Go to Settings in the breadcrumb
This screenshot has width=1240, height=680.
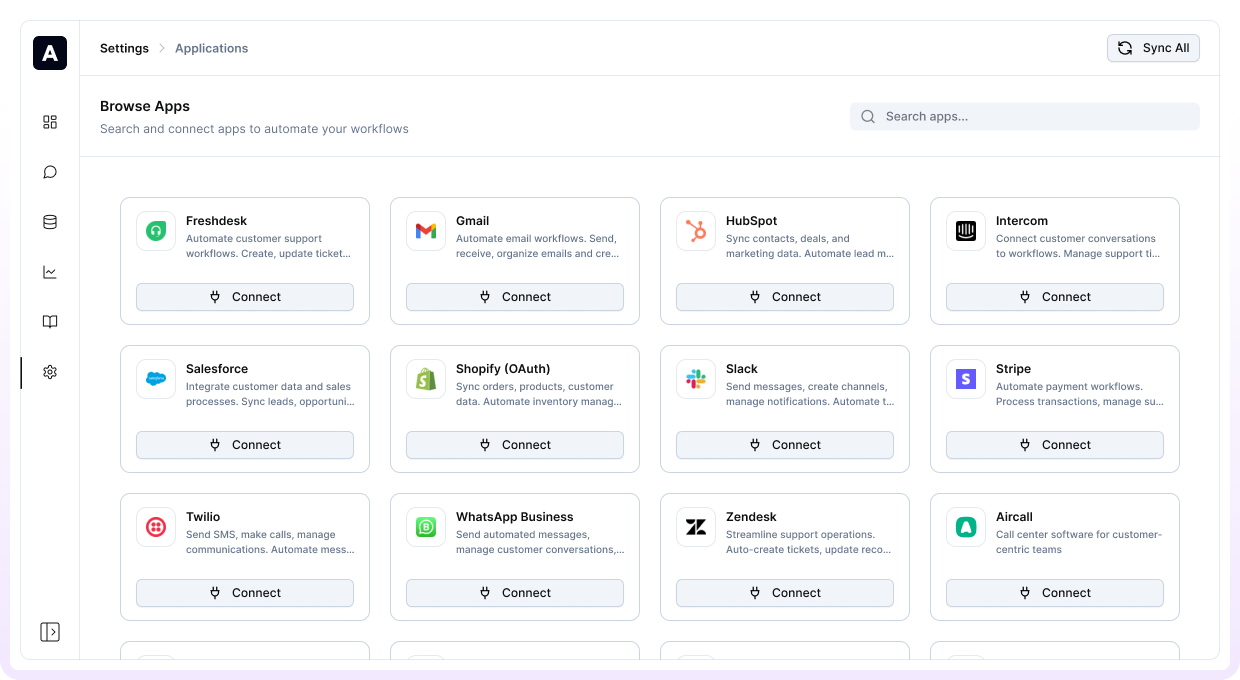[x=124, y=48]
